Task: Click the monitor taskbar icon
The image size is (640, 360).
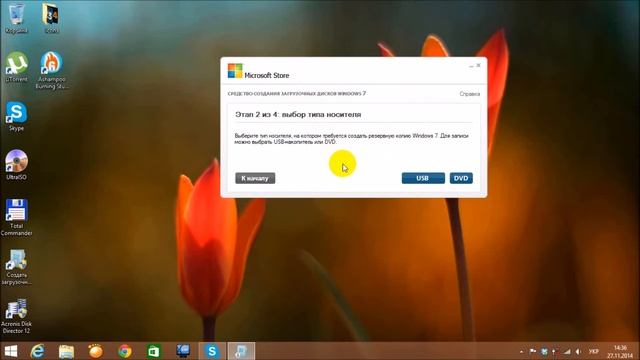Action: [183, 351]
